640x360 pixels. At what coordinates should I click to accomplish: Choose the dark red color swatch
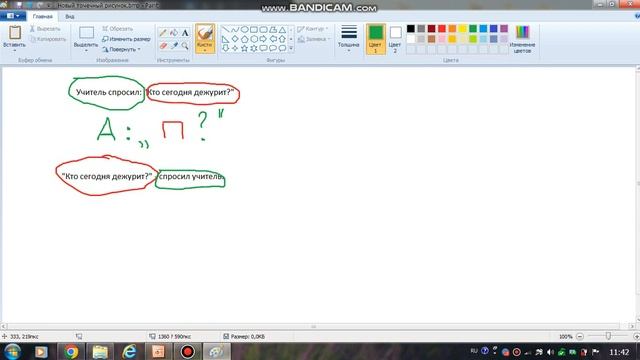[431, 29]
